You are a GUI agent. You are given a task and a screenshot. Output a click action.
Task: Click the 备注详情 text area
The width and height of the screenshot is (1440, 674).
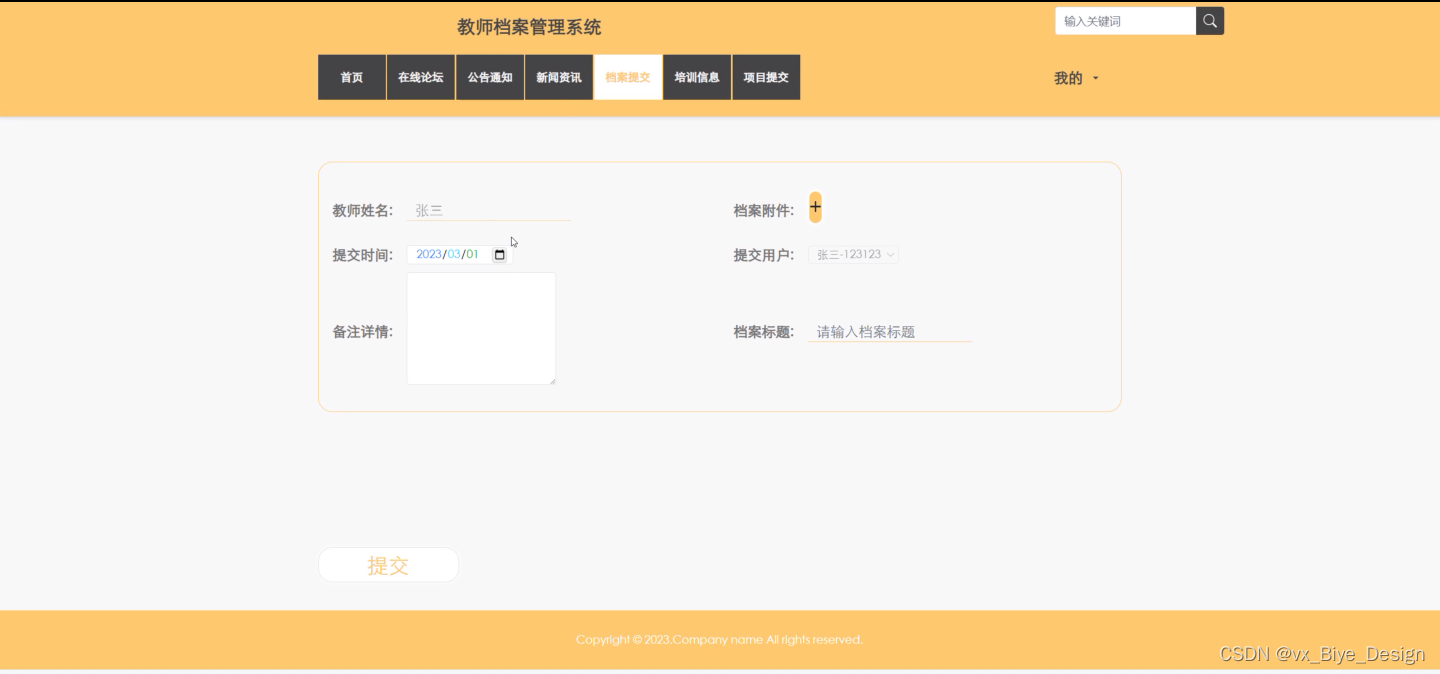click(481, 328)
